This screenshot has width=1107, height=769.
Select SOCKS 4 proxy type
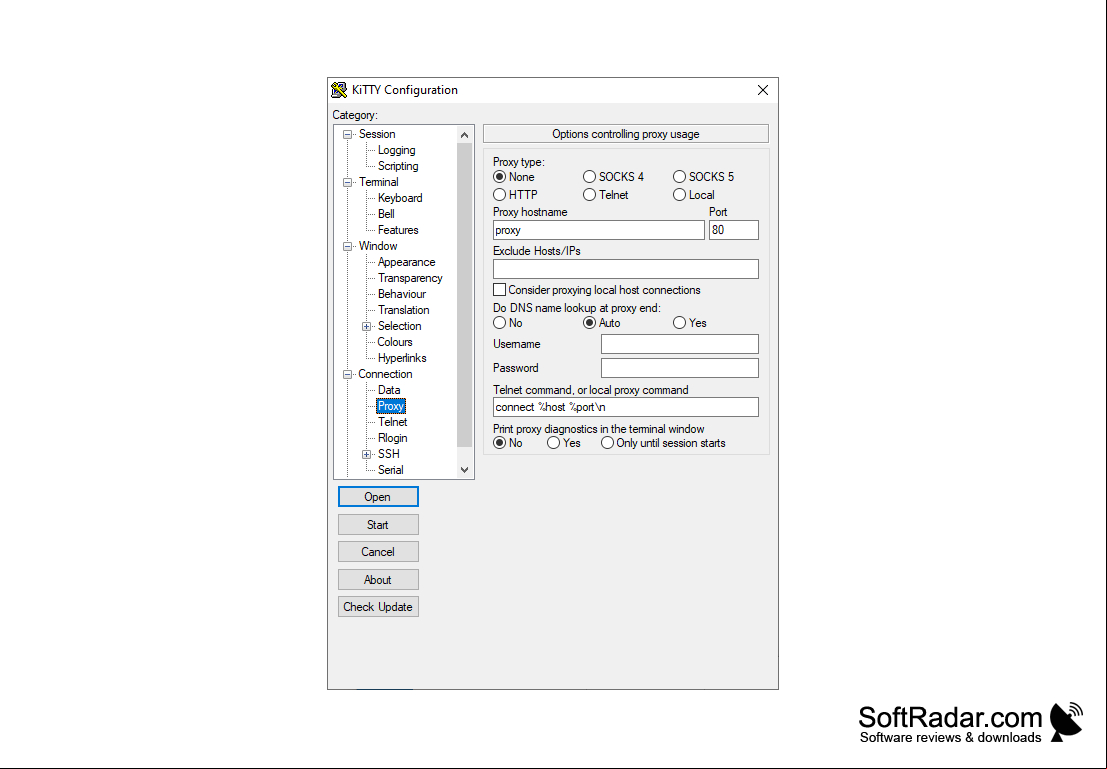point(590,177)
